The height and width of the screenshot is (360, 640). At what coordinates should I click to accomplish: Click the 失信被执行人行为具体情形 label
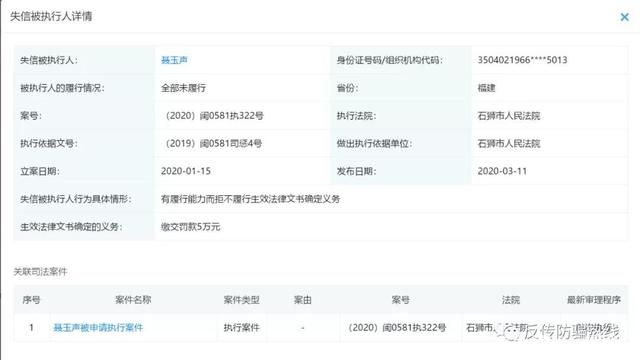(76, 199)
